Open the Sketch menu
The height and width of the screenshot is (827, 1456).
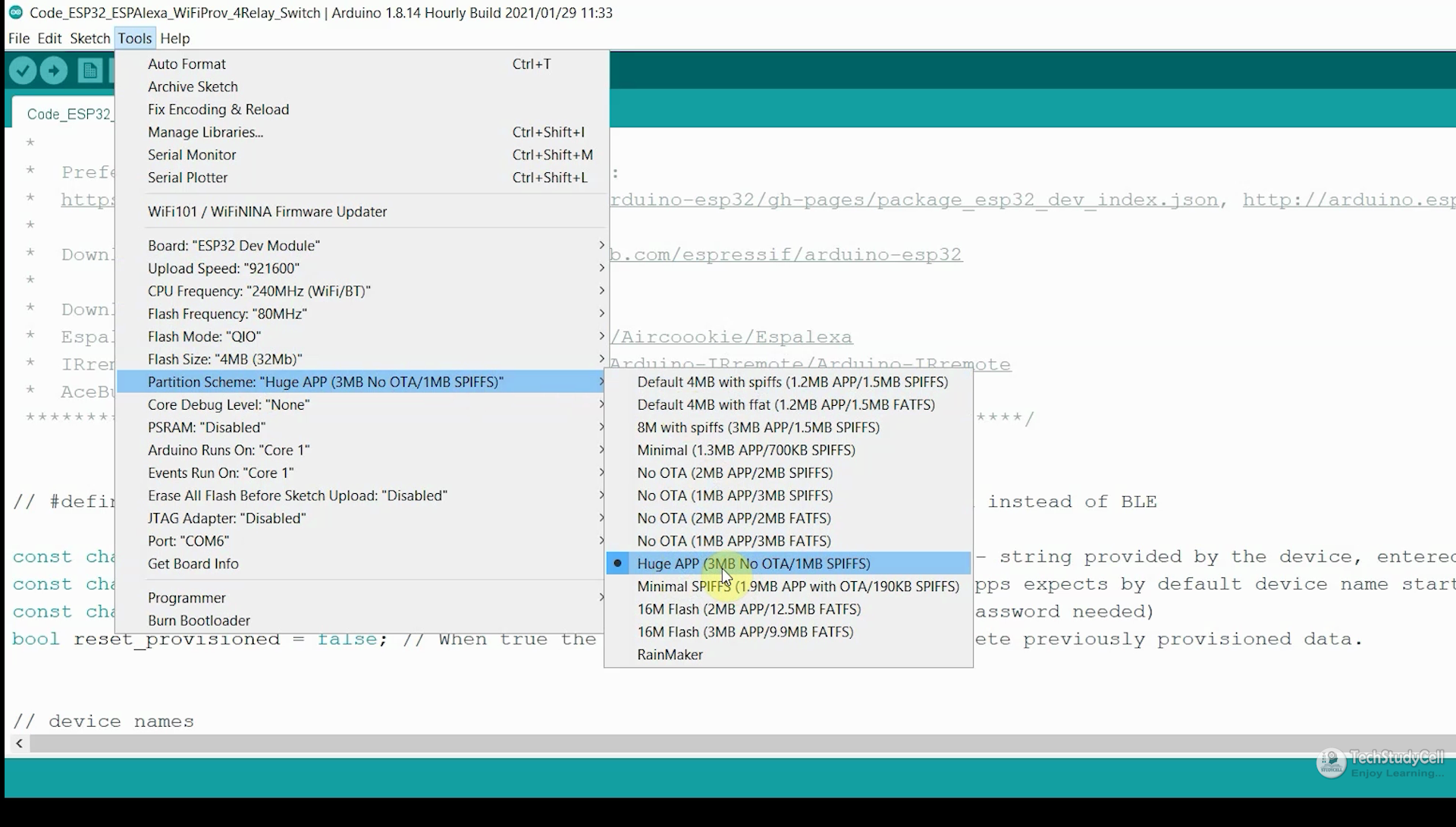[x=89, y=38]
